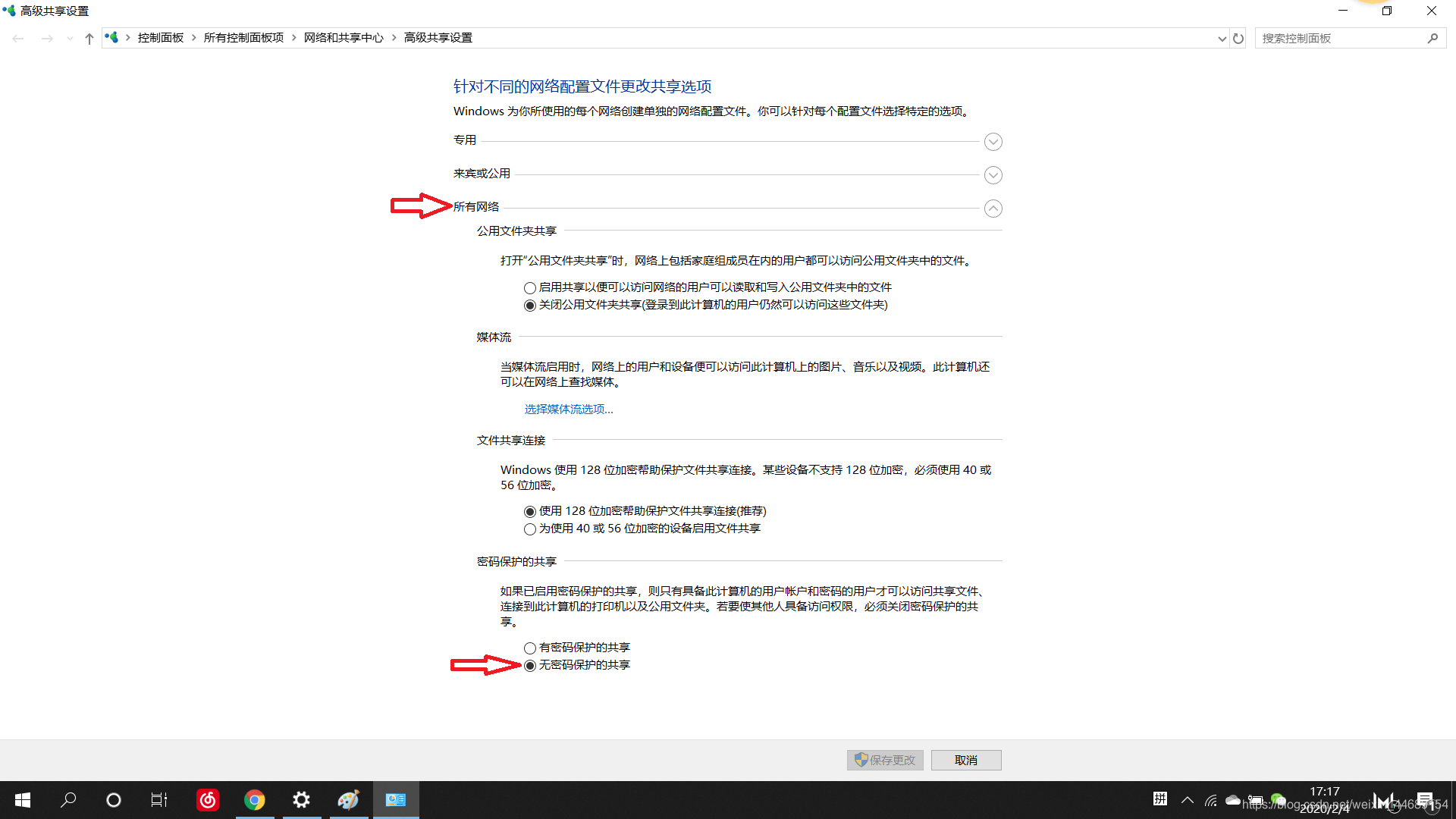Expand the 专用 network profile section

993,142
